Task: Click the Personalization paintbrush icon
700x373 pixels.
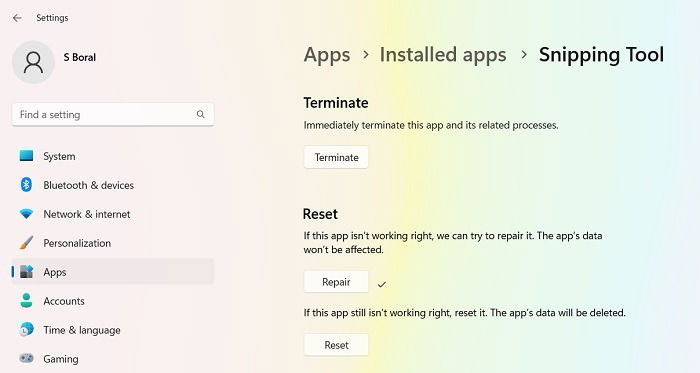Action: (26, 243)
